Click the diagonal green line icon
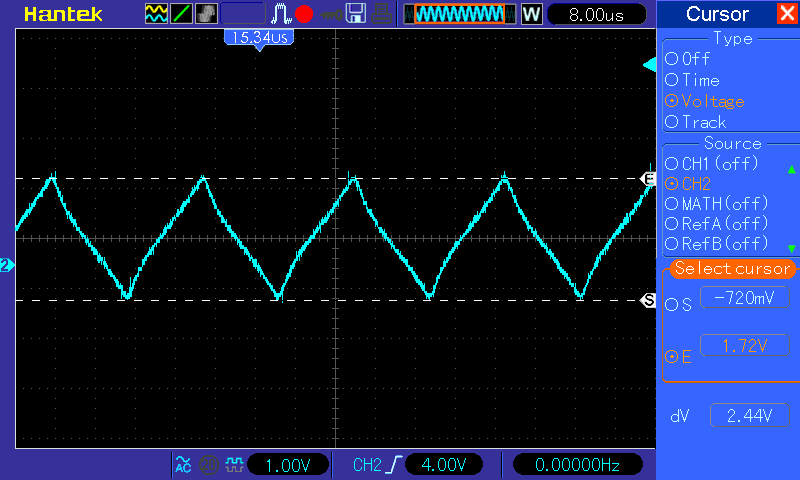Viewport: 800px width, 480px height. [182, 14]
